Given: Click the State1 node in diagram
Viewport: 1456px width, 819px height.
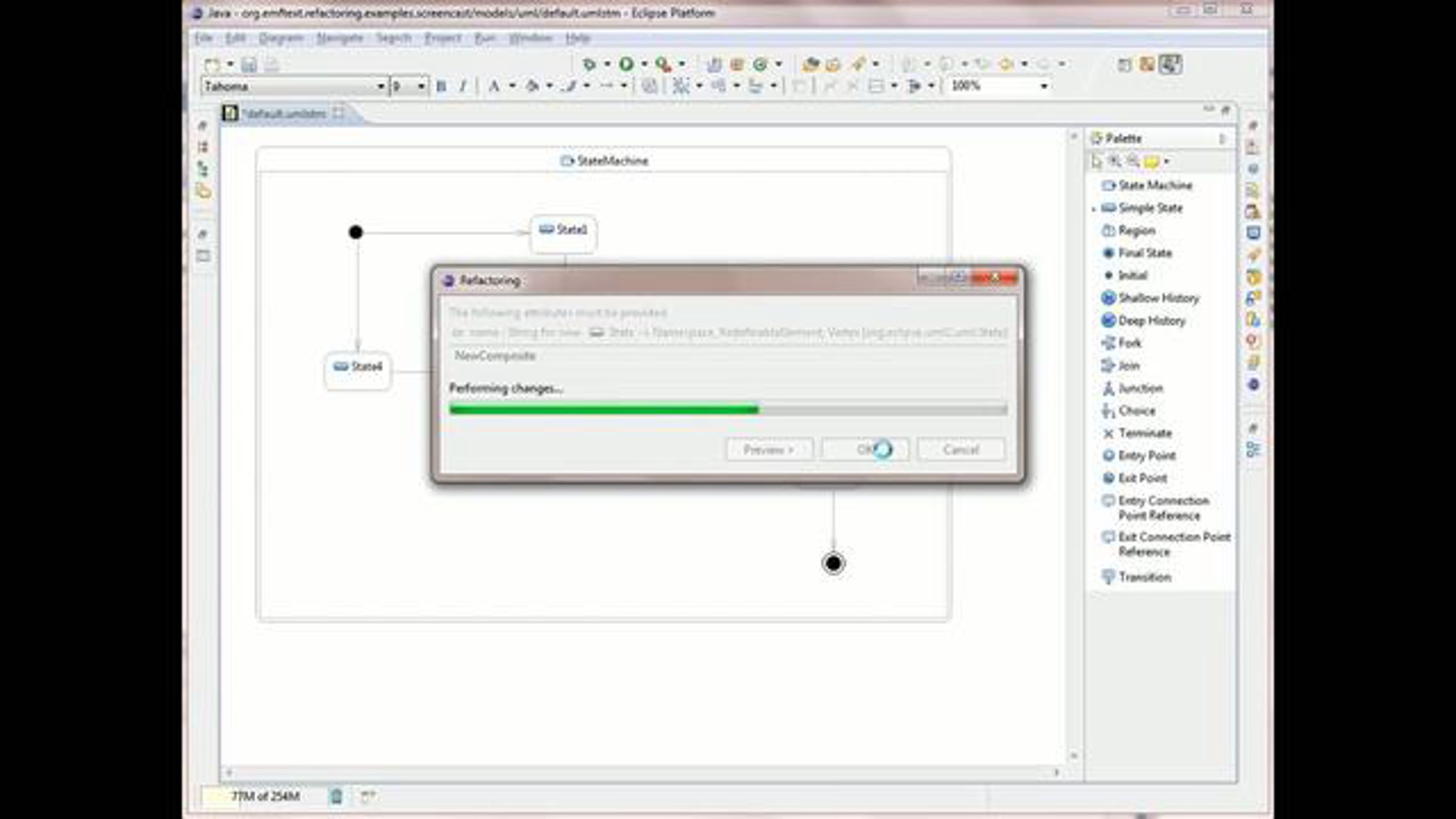Looking at the screenshot, I should (563, 234).
